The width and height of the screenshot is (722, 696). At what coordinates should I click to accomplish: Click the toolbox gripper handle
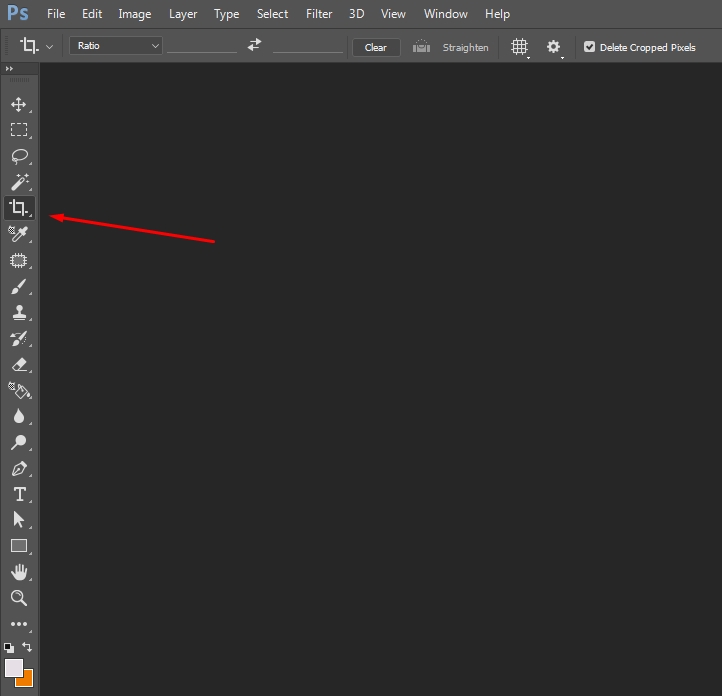point(19,80)
